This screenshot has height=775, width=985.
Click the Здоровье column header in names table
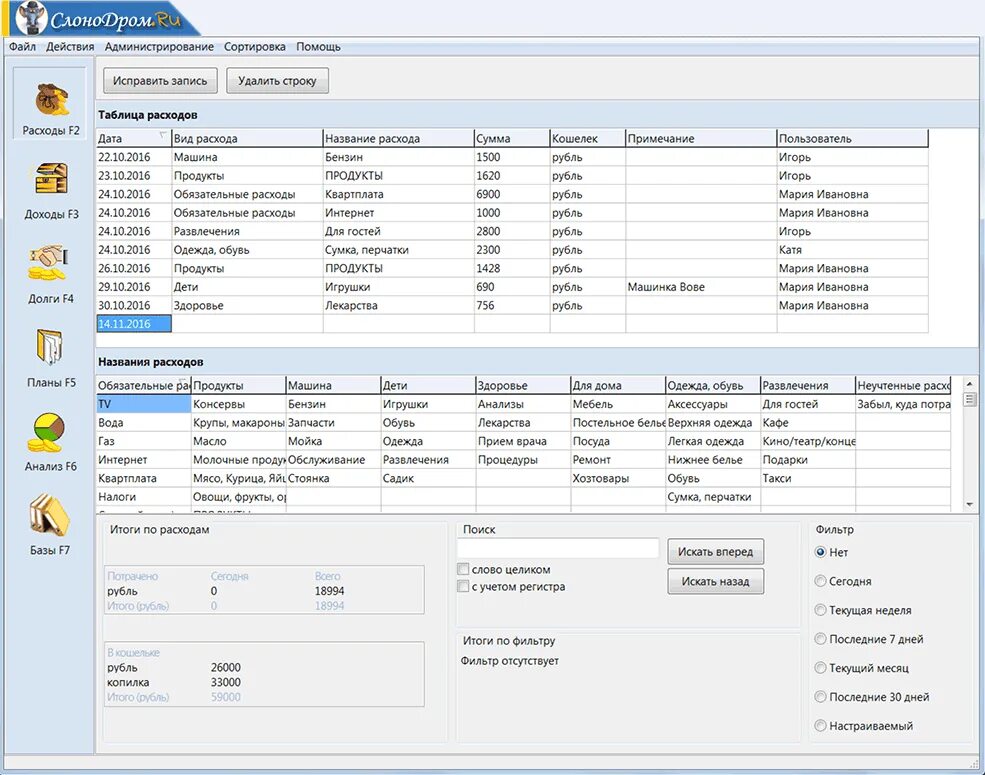click(x=523, y=385)
